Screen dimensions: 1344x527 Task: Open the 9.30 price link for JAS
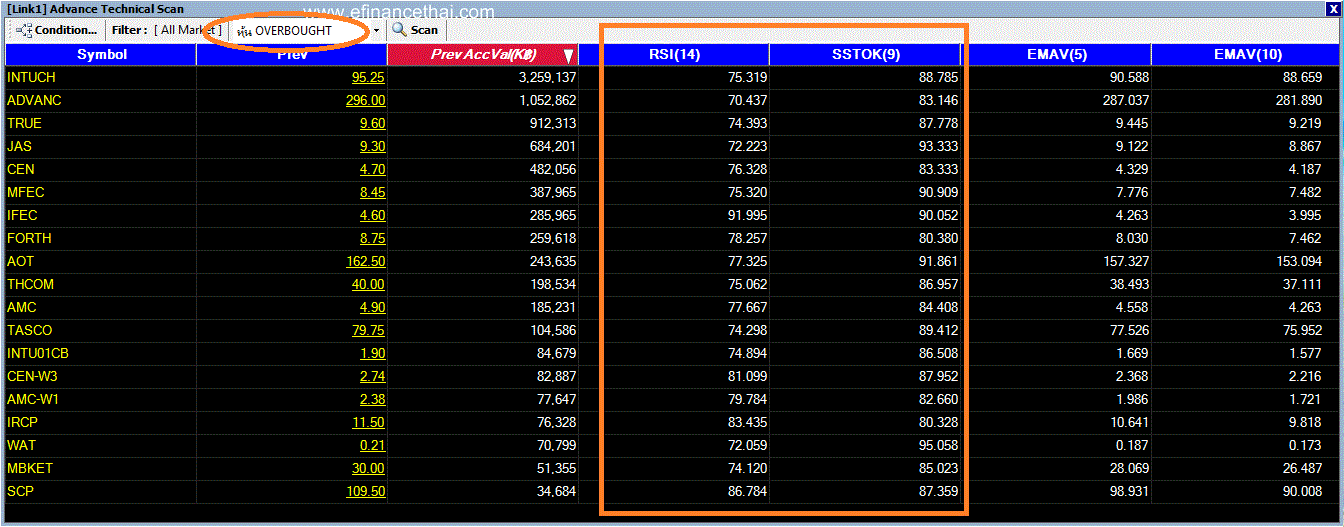(x=372, y=146)
